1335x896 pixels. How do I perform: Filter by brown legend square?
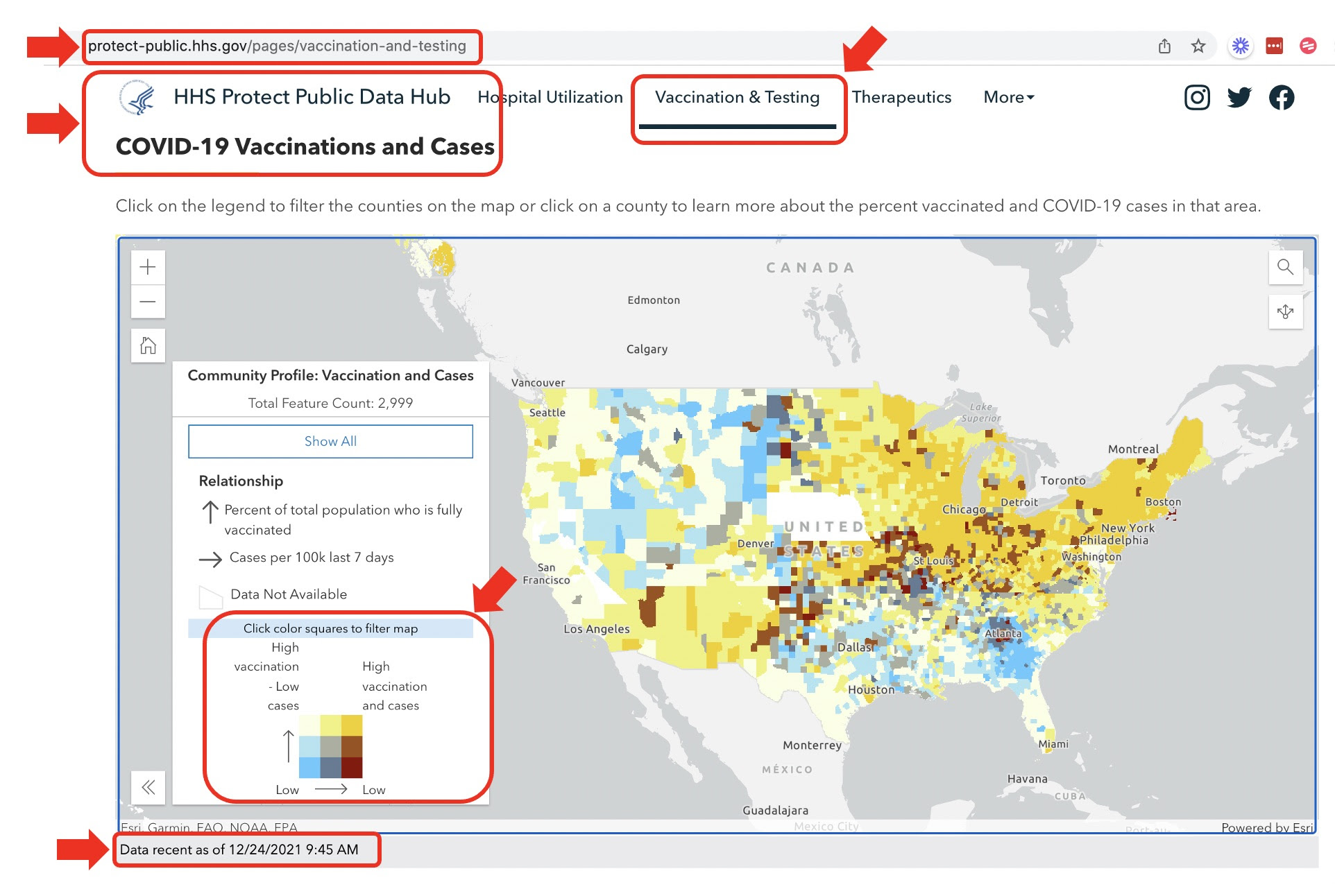coord(352,746)
